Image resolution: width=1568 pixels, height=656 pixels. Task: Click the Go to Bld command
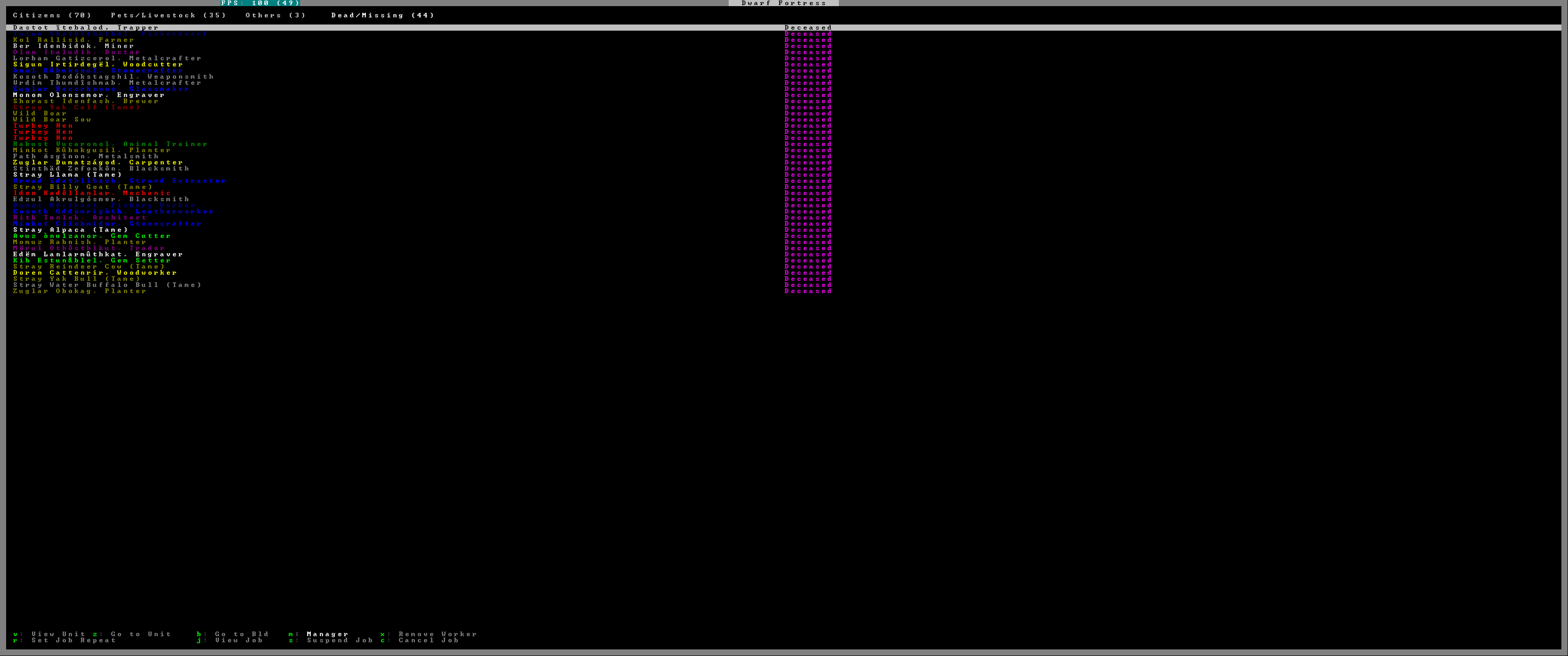pyautogui.click(x=233, y=634)
